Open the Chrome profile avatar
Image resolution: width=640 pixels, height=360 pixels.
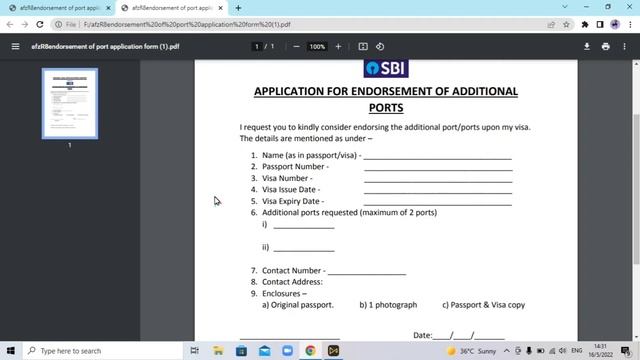[615, 24]
